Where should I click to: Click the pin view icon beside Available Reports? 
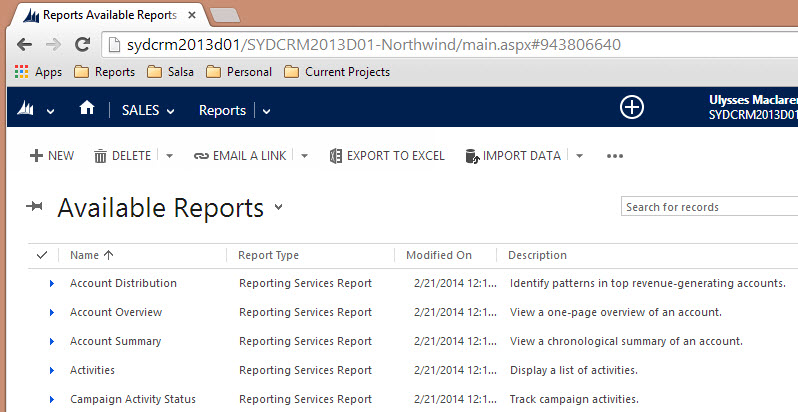35,207
